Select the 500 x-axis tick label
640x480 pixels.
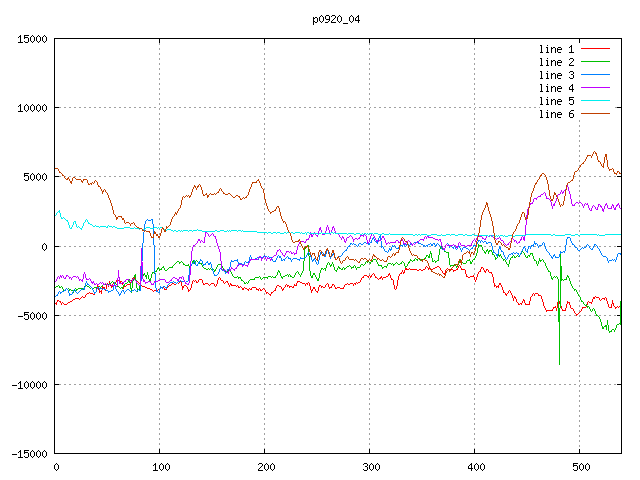(579, 467)
